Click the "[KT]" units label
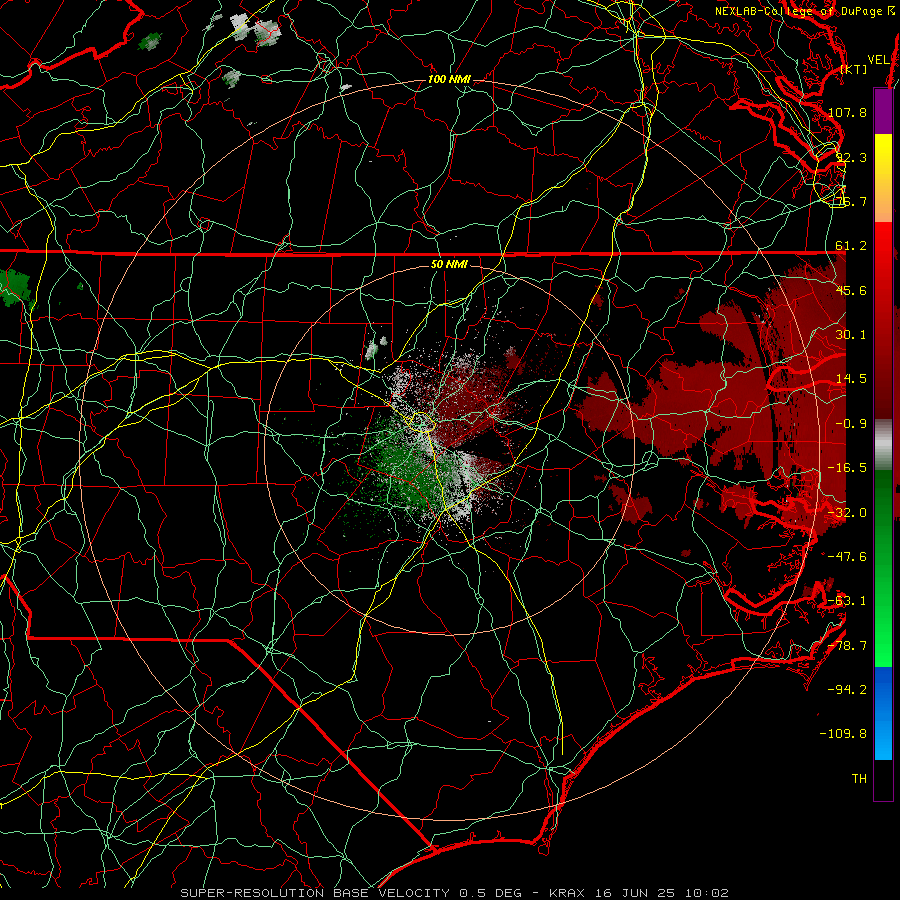This screenshot has width=900, height=900. point(854,69)
